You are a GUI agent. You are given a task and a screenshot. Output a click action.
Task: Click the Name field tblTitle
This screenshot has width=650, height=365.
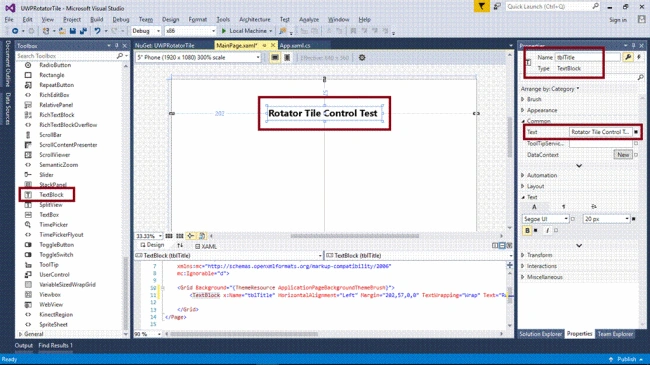[587, 58]
